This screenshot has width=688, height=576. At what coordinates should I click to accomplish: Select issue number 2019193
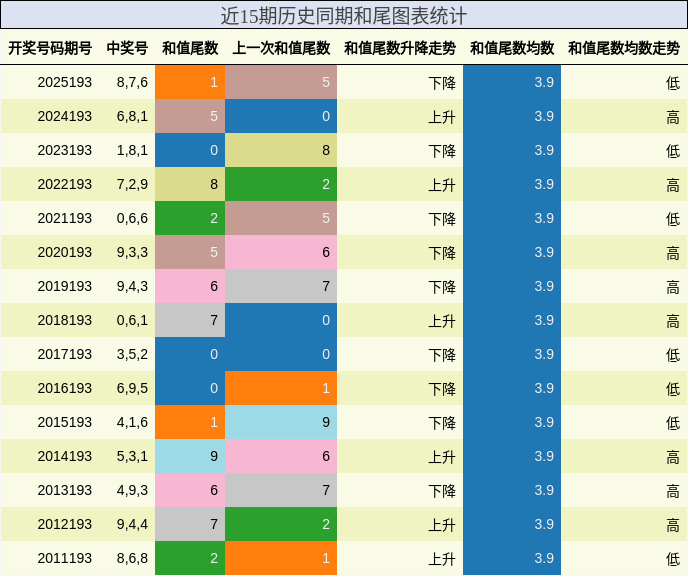[x=64, y=286]
